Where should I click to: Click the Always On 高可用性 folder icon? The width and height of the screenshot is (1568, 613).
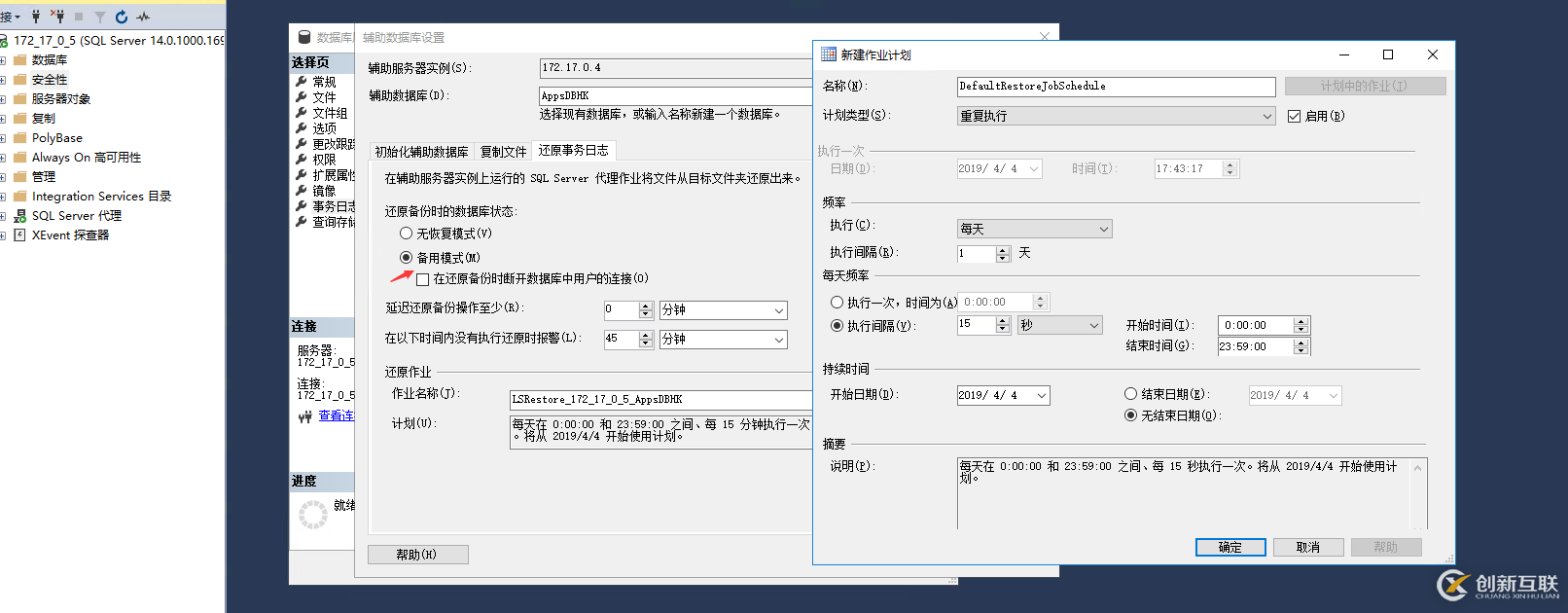tap(19, 158)
